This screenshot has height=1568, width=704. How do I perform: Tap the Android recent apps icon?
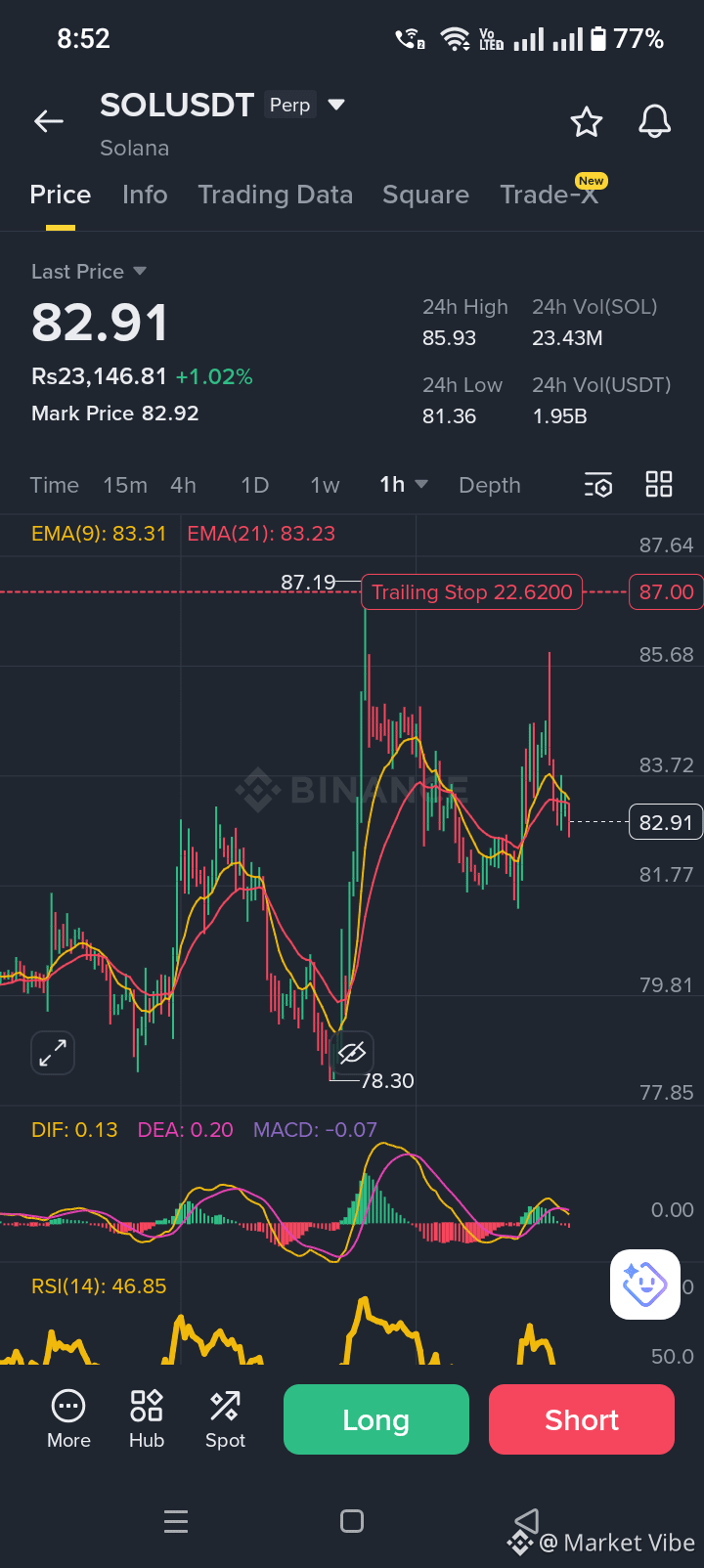point(176,1521)
